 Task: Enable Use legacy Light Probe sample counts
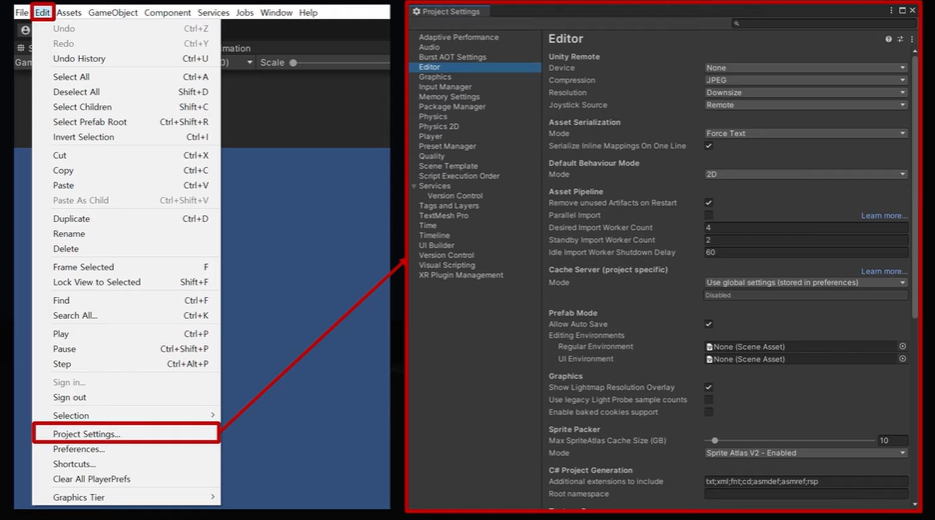point(708,400)
